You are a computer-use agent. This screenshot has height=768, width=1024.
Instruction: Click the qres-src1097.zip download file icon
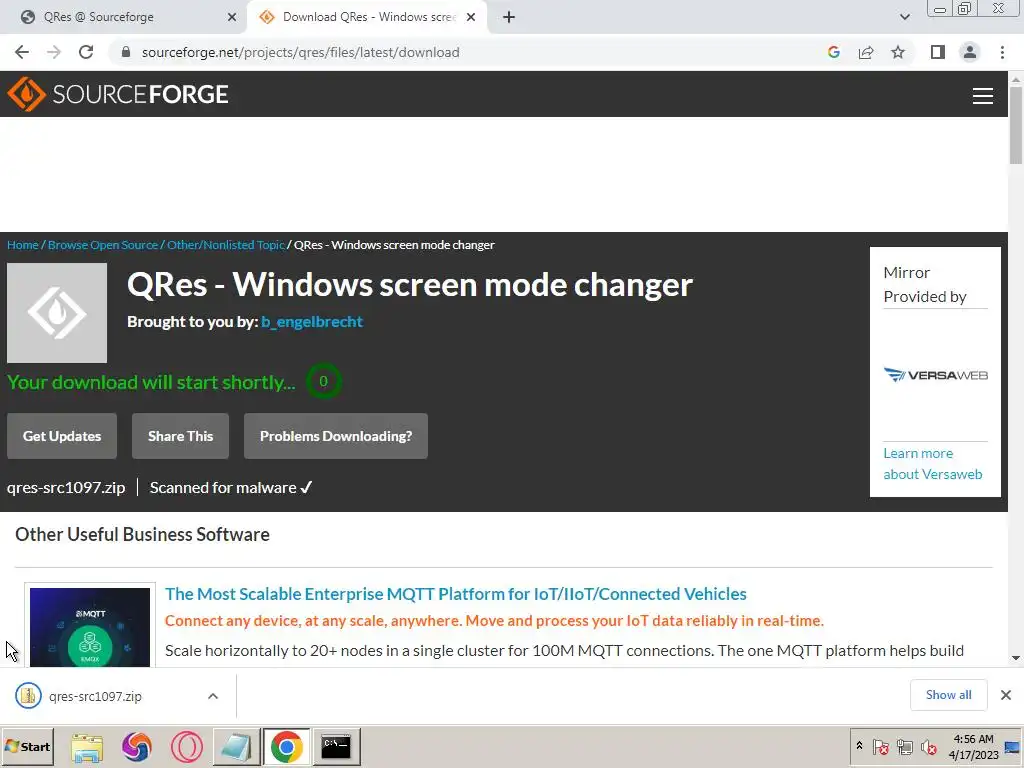point(28,696)
